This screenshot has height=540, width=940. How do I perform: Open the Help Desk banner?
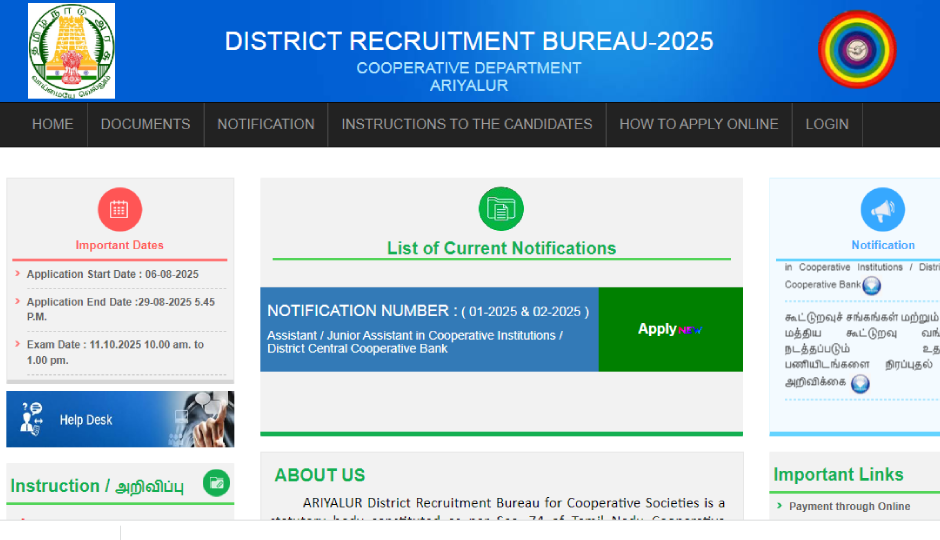coord(120,419)
